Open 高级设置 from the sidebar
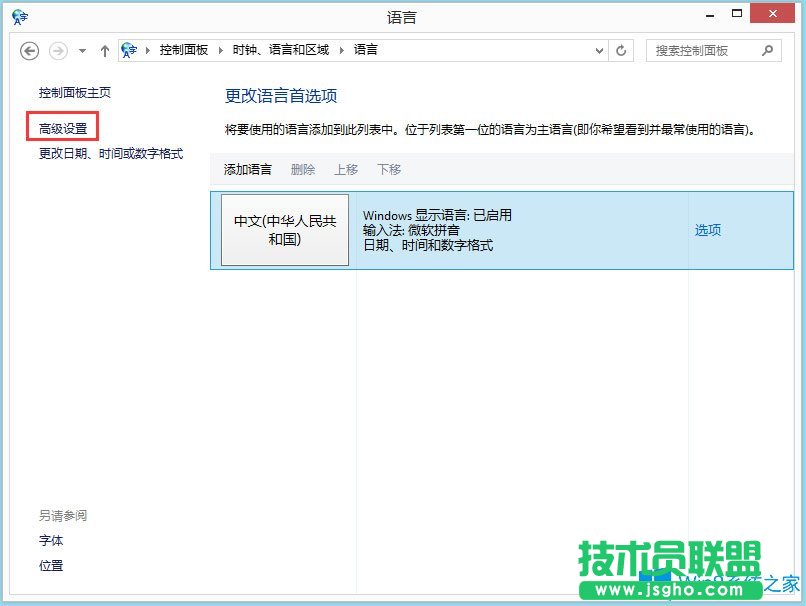The height and width of the screenshot is (606, 806). [64, 128]
